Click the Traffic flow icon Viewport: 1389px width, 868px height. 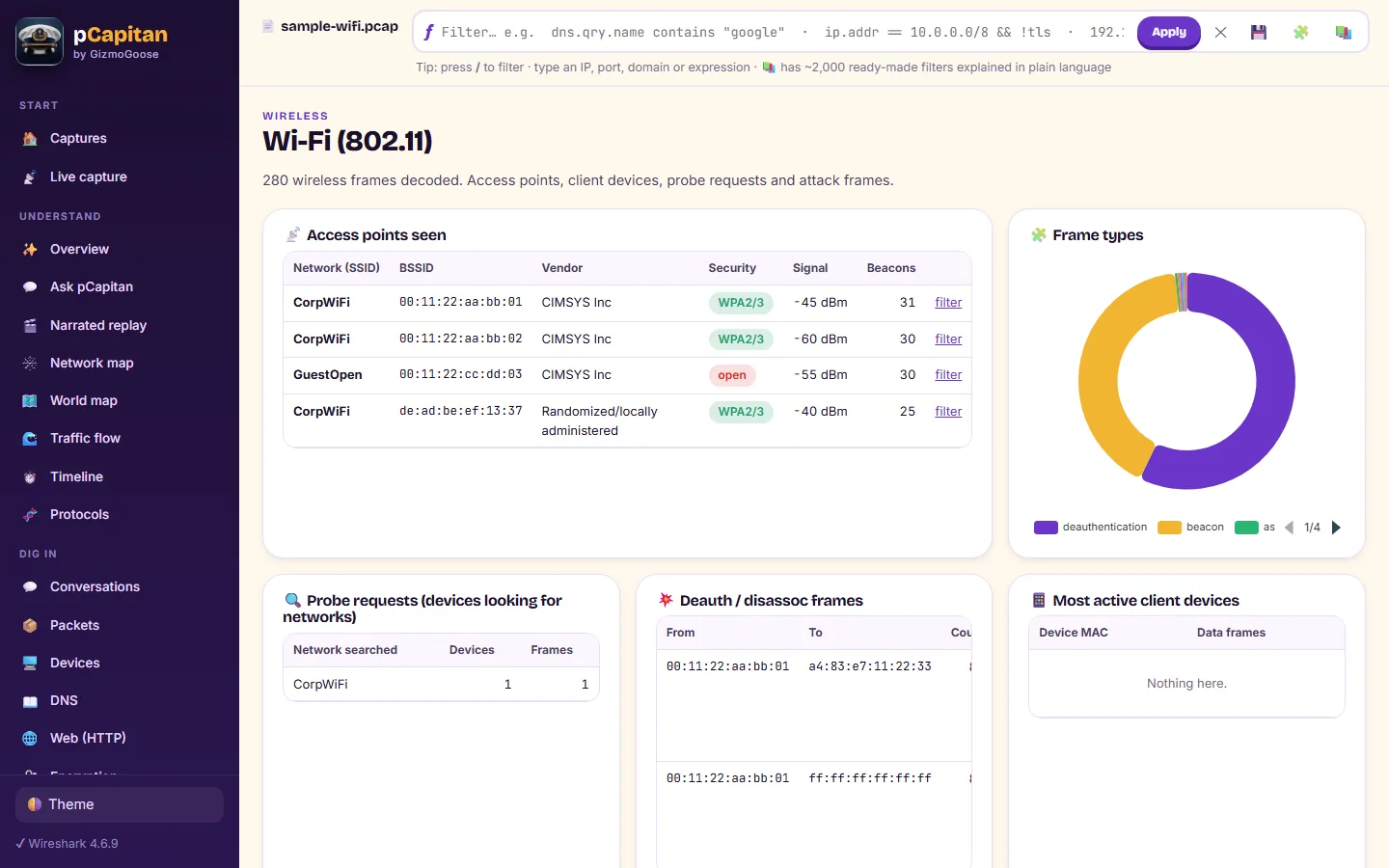[30, 439]
